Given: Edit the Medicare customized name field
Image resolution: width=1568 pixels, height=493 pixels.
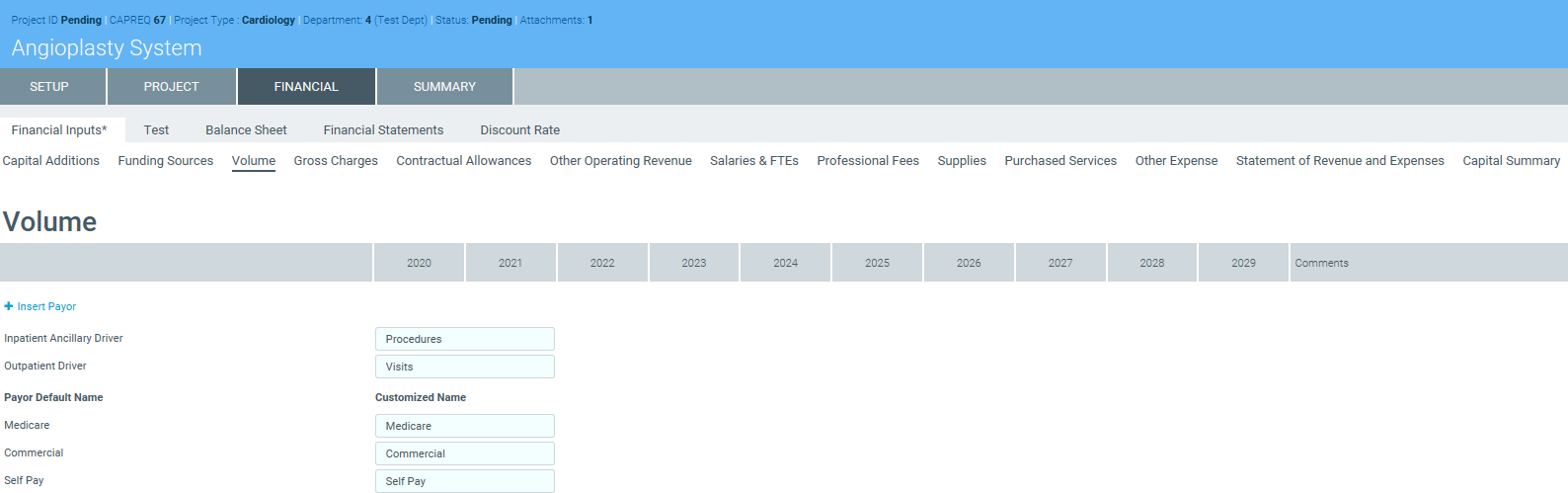Looking at the screenshot, I should pos(464,426).
